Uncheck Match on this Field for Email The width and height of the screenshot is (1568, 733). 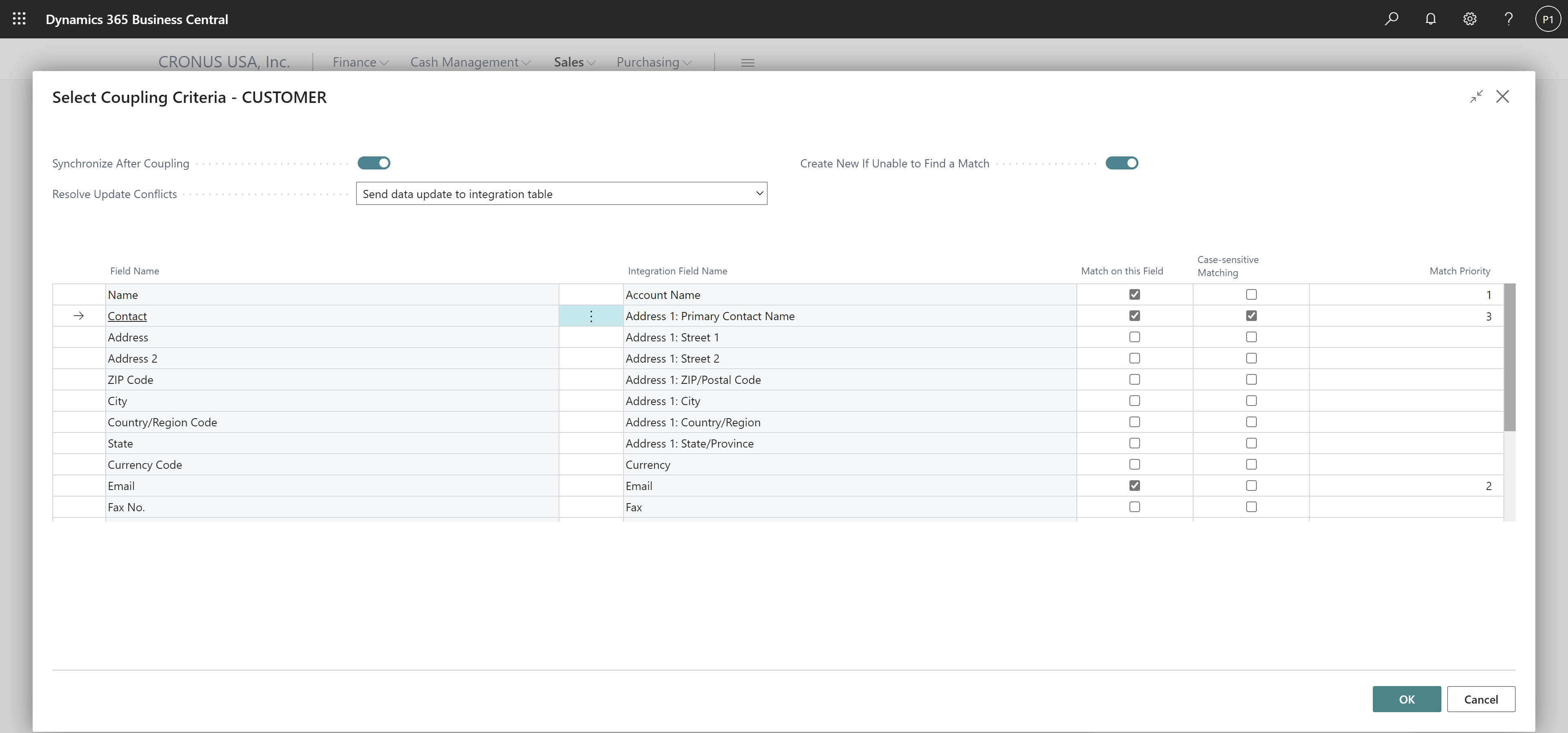point(1134,486)
